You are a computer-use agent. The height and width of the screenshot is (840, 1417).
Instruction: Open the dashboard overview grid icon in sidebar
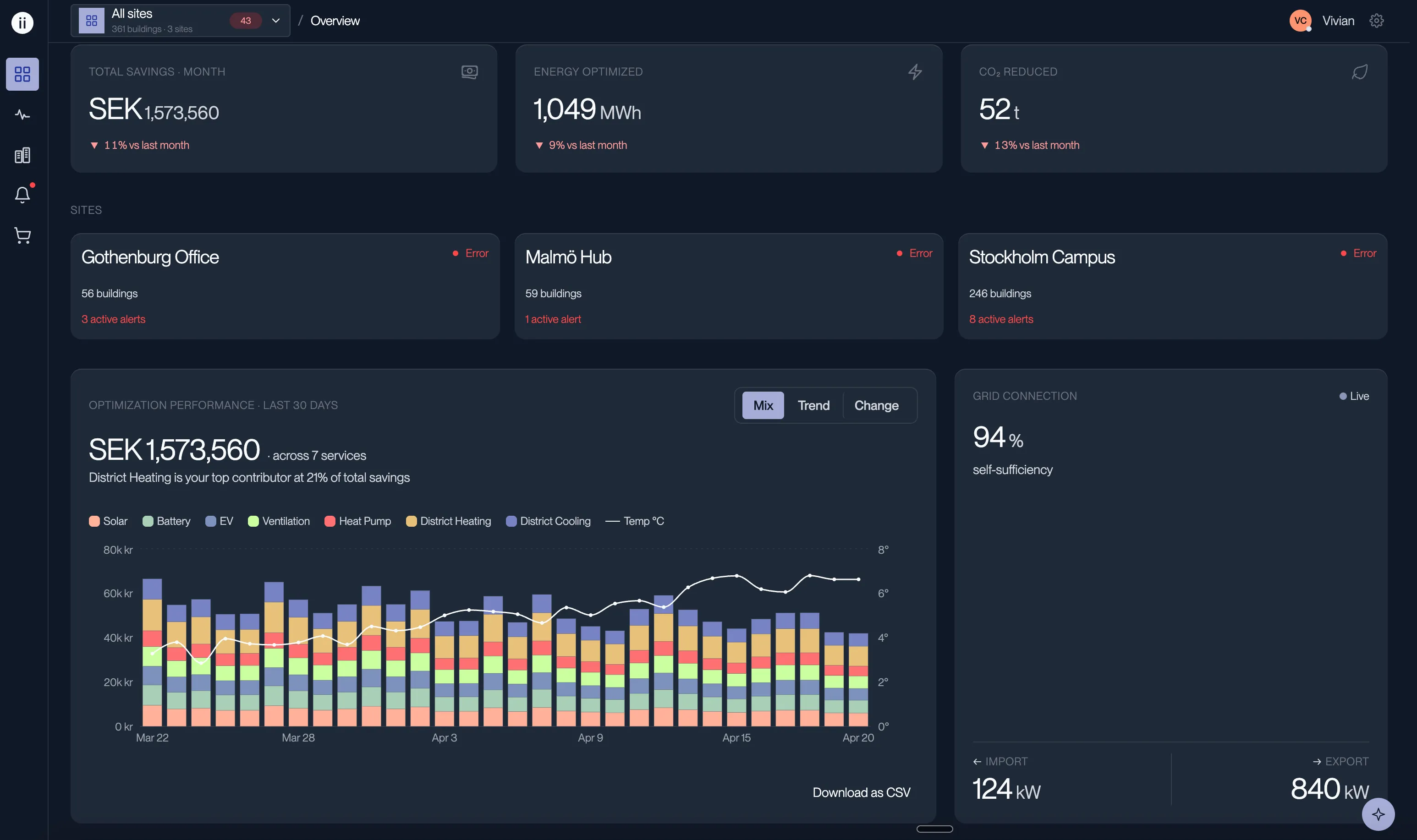pos(22,74)
